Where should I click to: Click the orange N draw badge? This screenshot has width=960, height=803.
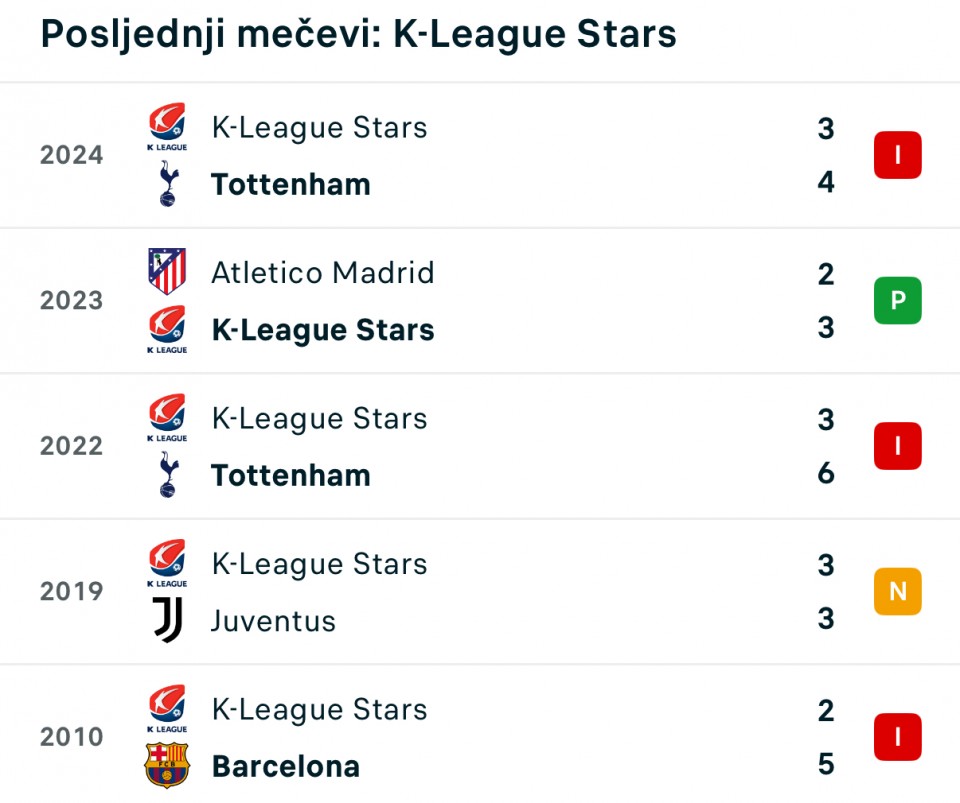tap(898, 591)
